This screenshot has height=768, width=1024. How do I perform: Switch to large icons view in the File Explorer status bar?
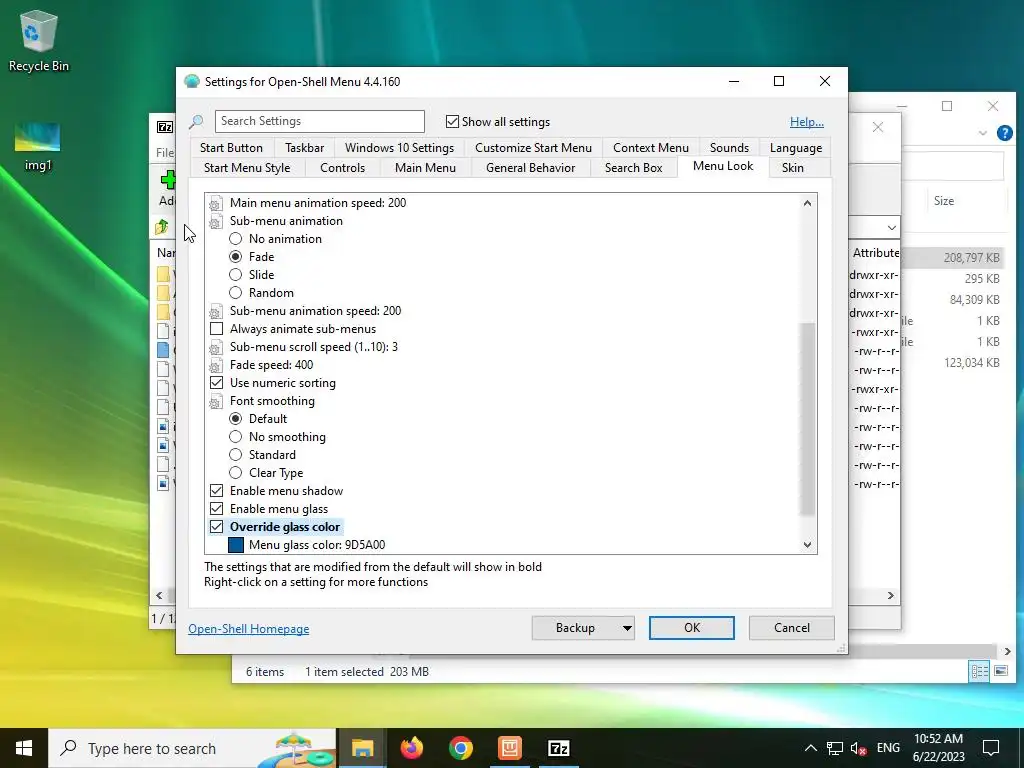tap(1000, 671)
